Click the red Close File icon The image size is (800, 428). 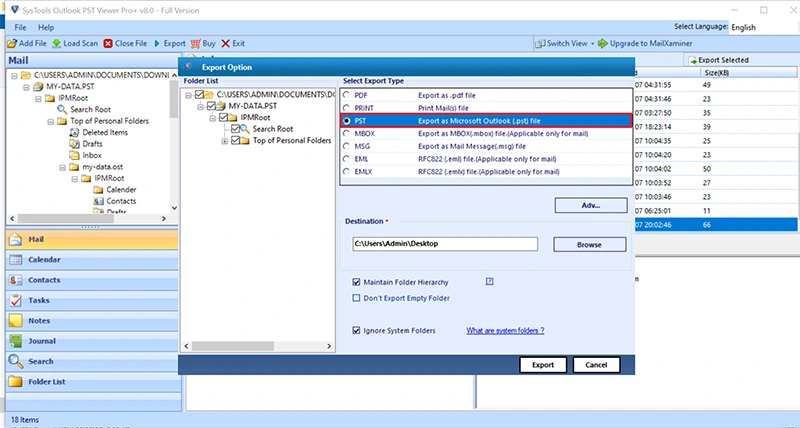click(x=108, y=44)
